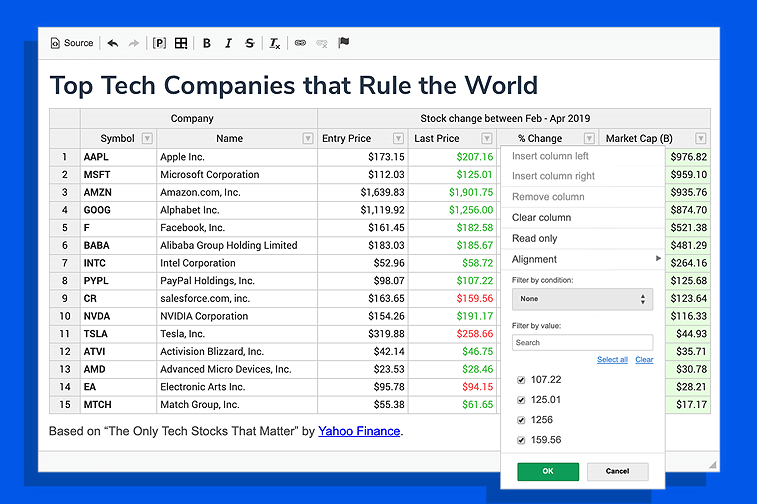Select the PayPal Holdings, Inc. cell
The image size is (757, 504).
237,281
